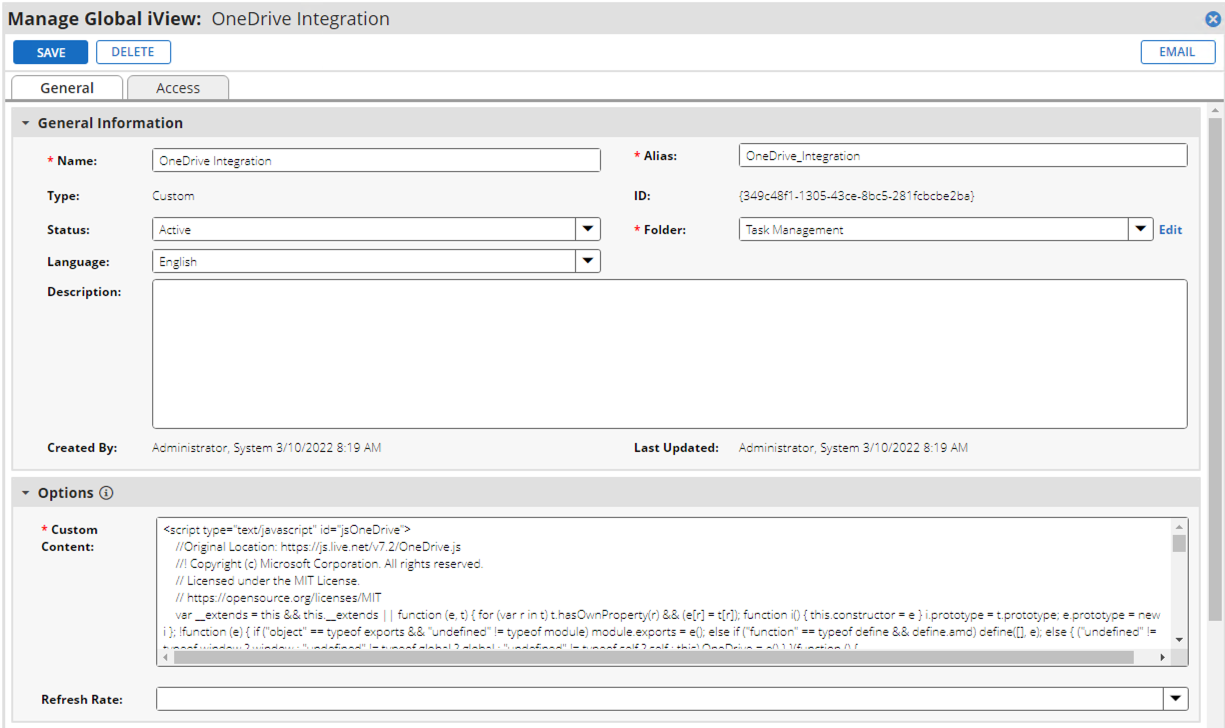Screen dimensions: 1225x728
Task: Click the SAVE button
Action: pyautogui.click(x=51, y=52)
